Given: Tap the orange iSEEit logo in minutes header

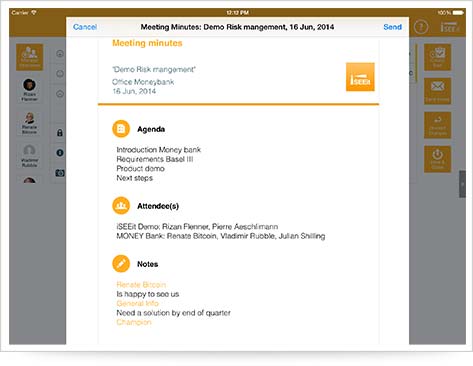Looking at the screenshot, I should [x=360, y=77].
